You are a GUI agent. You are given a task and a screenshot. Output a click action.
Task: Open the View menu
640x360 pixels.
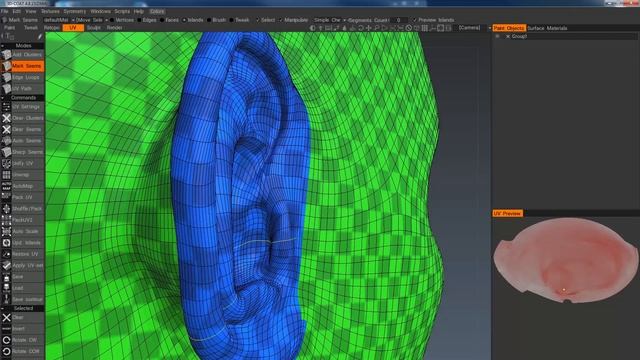pyautogui.click(x=31, y=11)
